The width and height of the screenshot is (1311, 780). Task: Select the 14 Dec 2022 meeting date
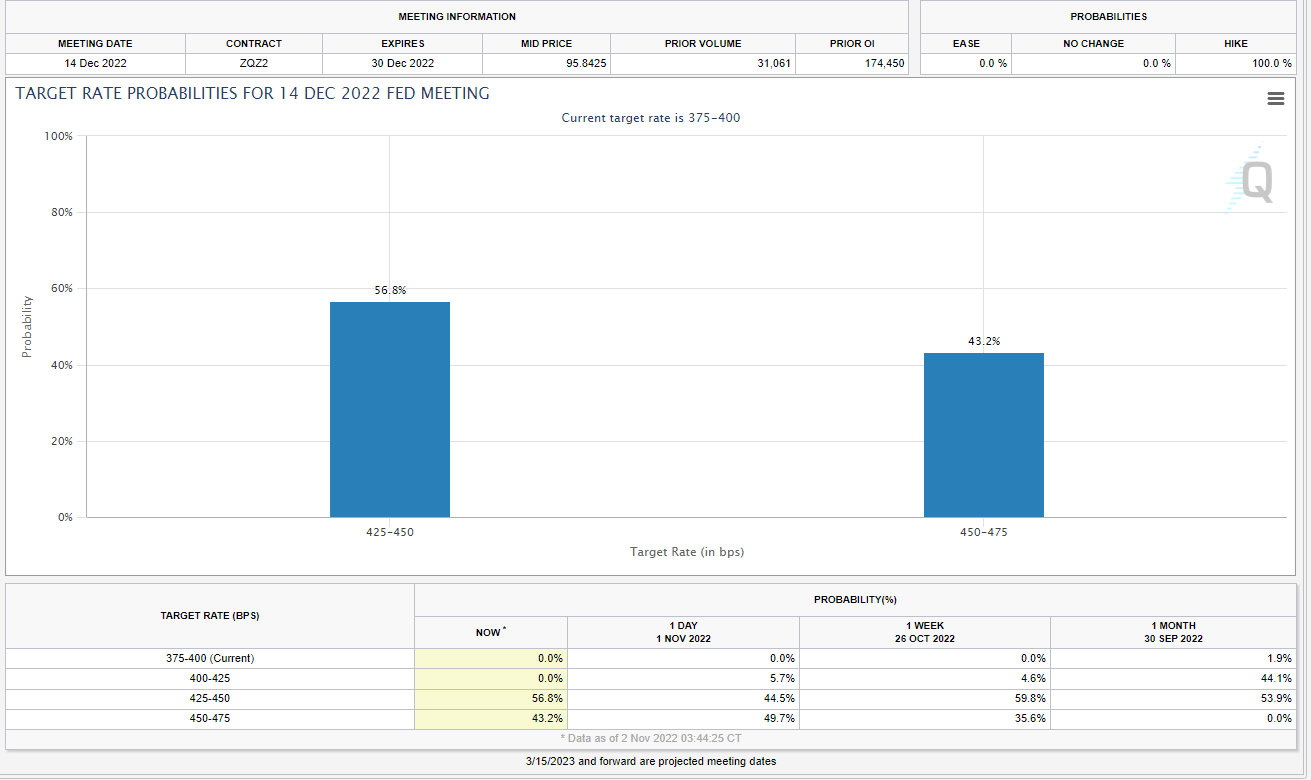coord(95,62)
